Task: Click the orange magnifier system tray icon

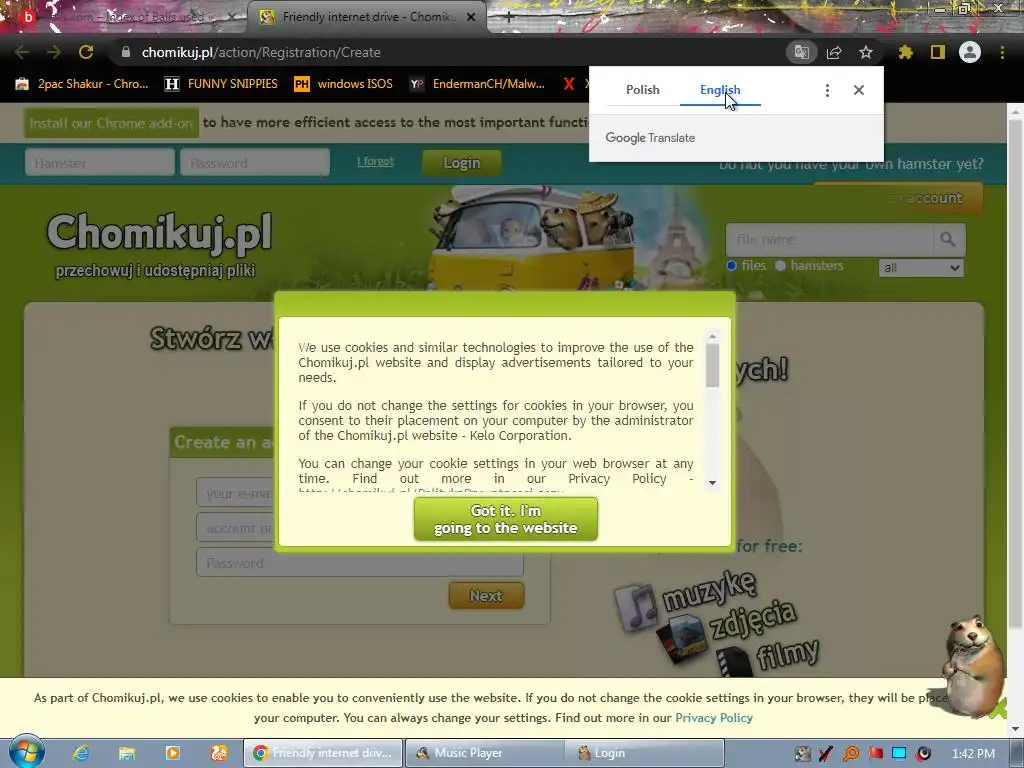Action: 851,754
